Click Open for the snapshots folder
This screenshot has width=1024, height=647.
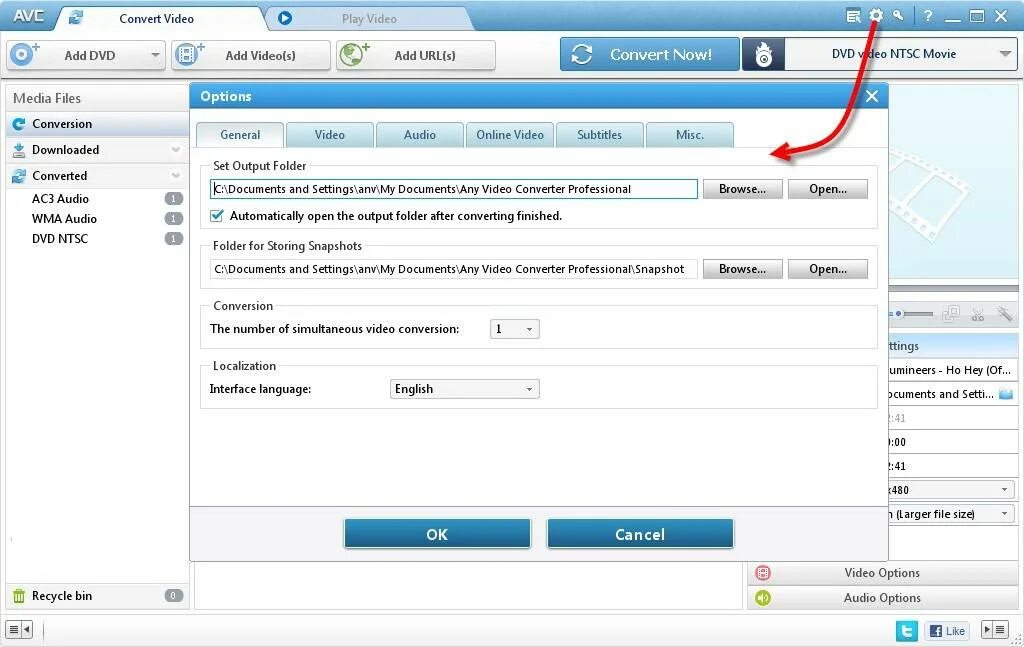(828, 269)
